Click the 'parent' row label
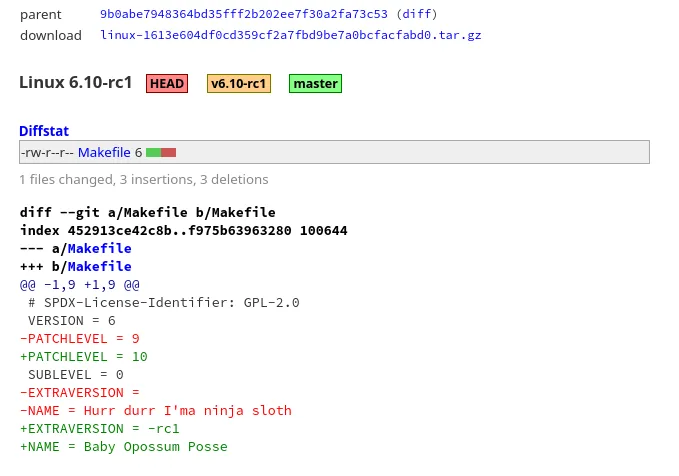The image size is (679, 476). tap(41, 15)
